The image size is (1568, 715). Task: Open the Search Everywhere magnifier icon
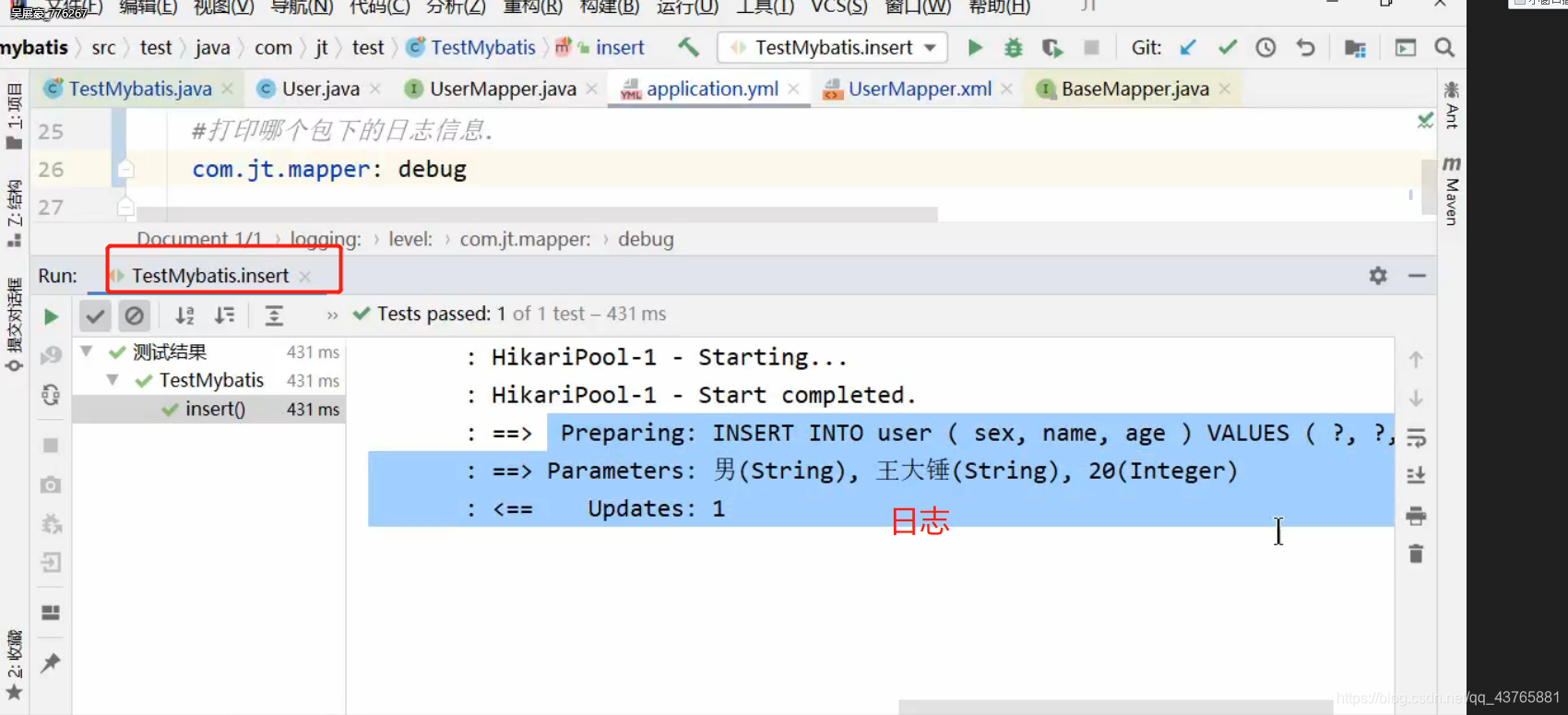[1444, 47]
